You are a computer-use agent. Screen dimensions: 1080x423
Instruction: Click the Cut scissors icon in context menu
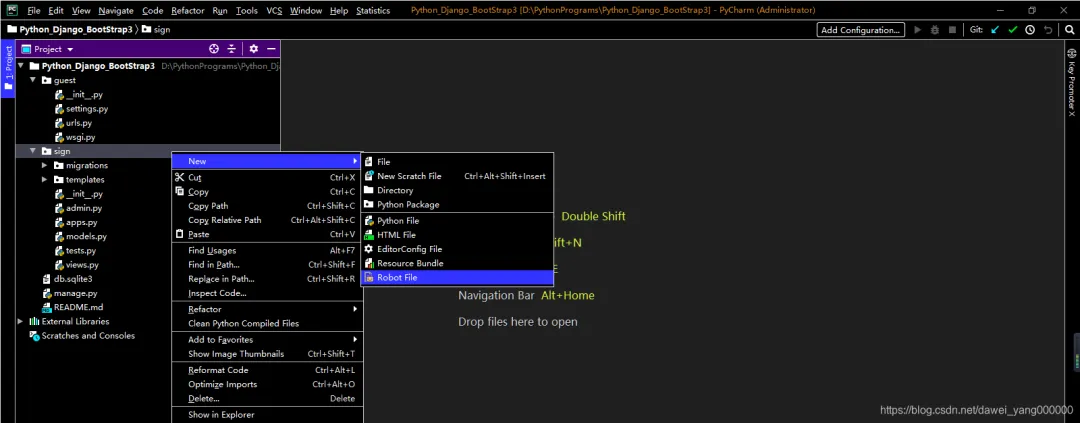[x=180, y=177]
